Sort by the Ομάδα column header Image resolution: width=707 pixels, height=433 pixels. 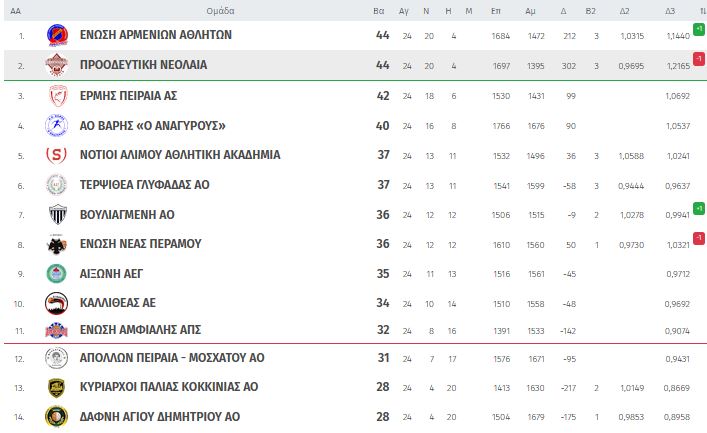point(220,11)
